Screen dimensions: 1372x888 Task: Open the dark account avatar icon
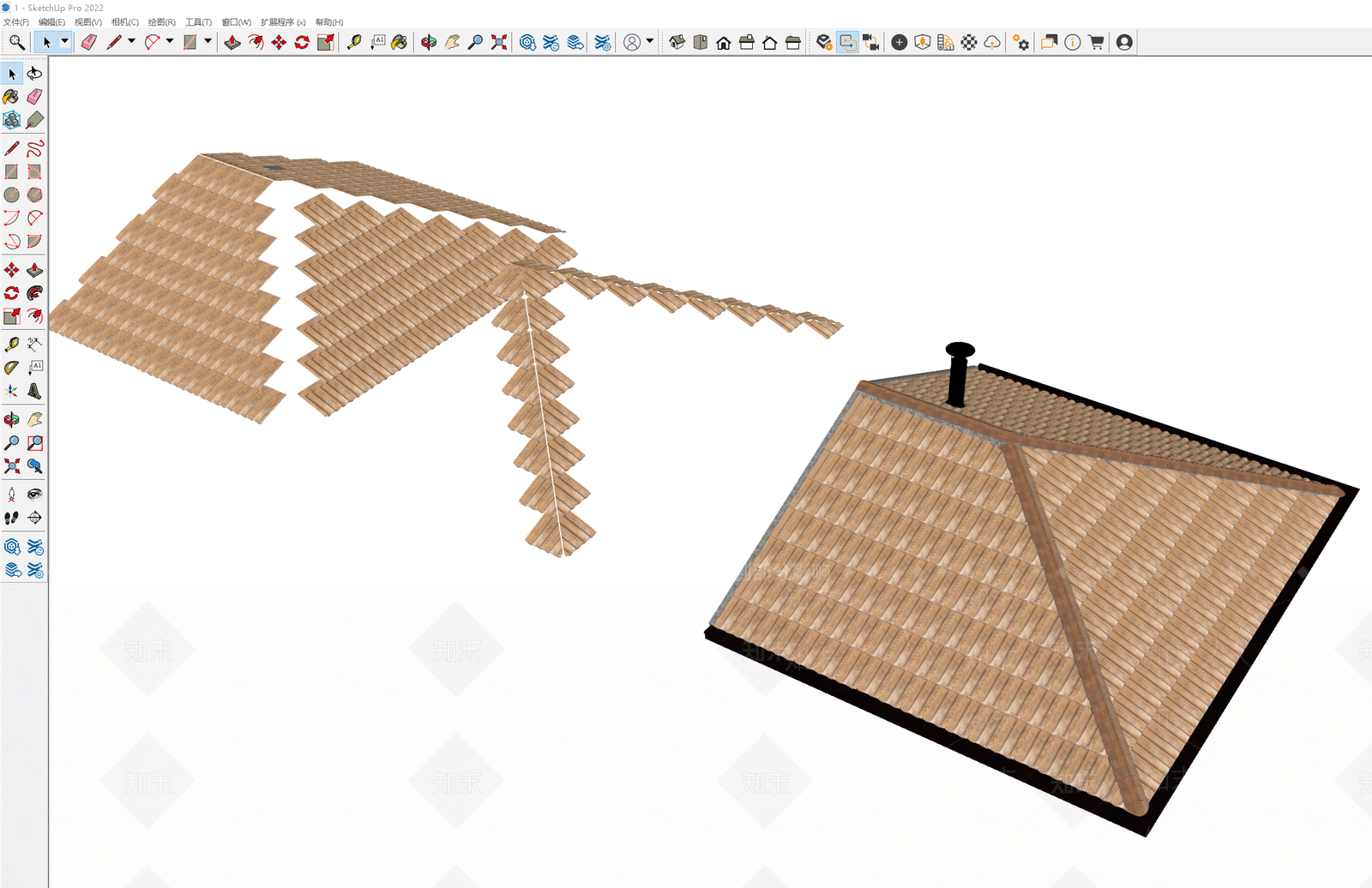[1124, 42]
